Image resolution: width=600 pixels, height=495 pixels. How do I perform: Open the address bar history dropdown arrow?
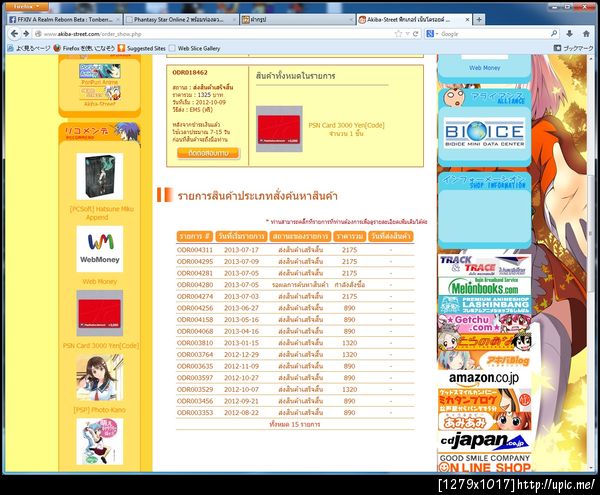coord(408,34)
